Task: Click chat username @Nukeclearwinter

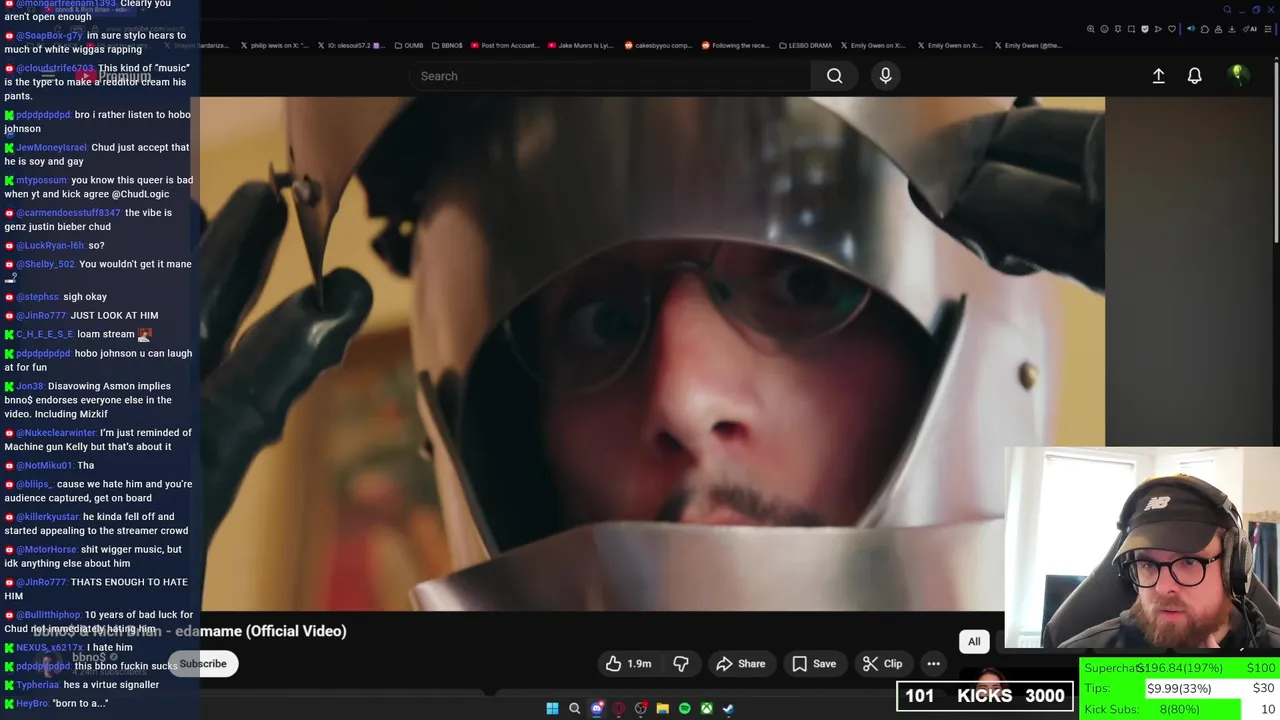Action: click(x=56, y=433)
